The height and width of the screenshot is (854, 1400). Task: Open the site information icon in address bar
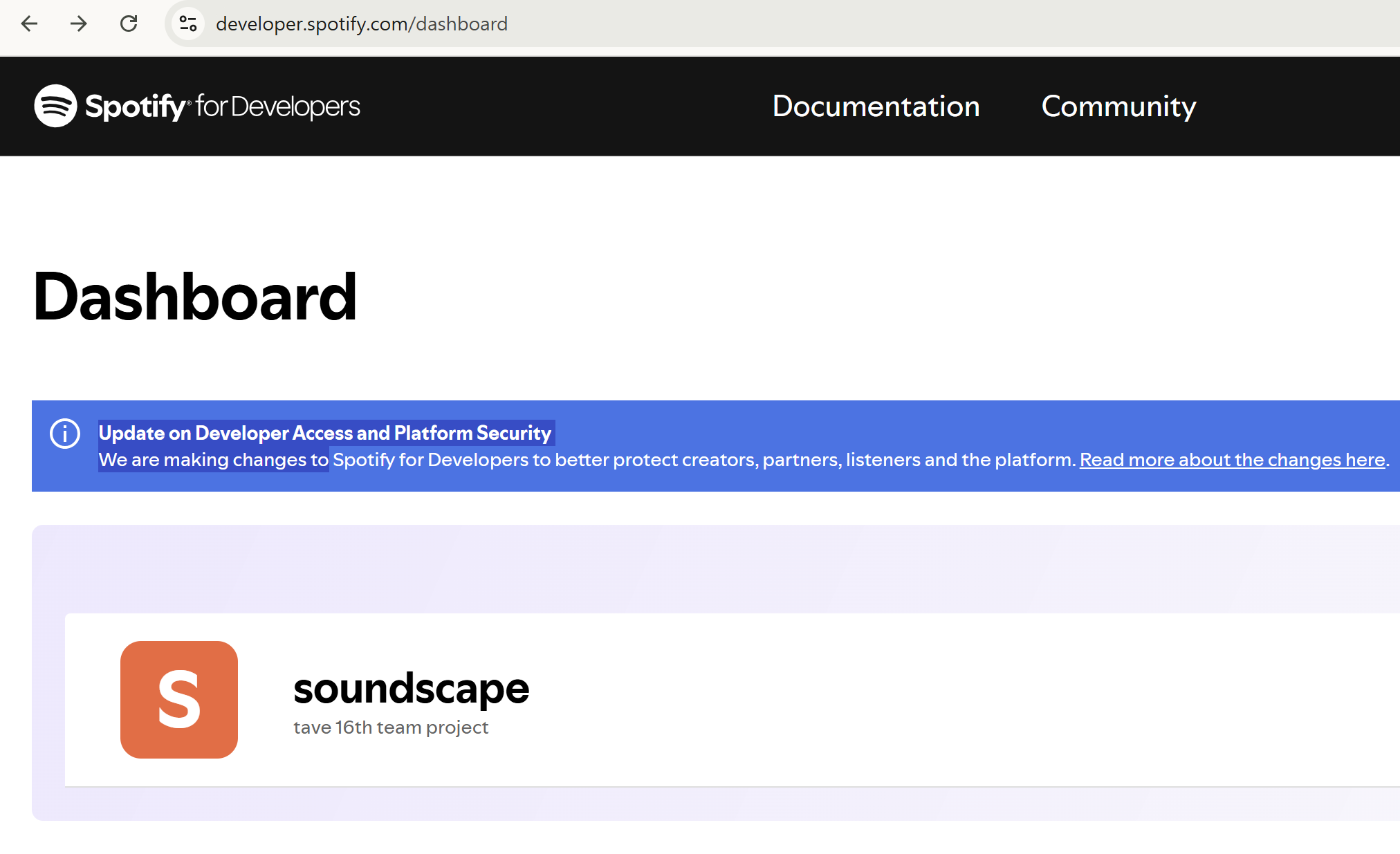(x=188, y=24)
